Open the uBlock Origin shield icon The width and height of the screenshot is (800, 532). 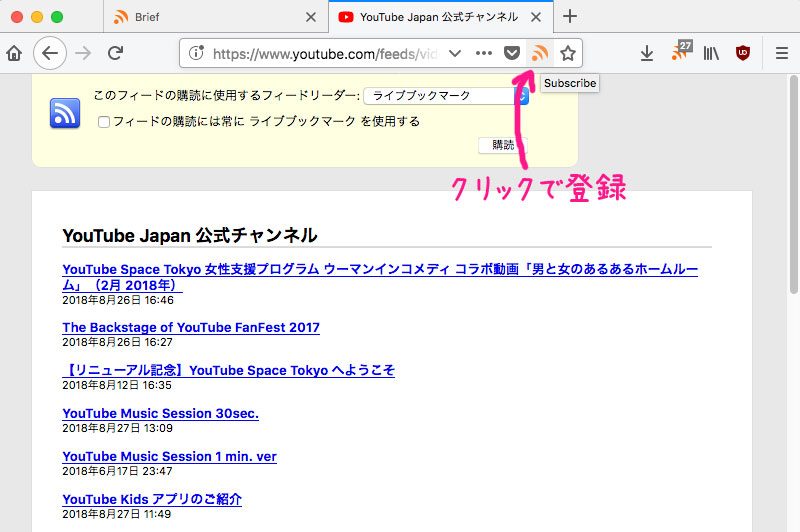click(x=743, y=53)
